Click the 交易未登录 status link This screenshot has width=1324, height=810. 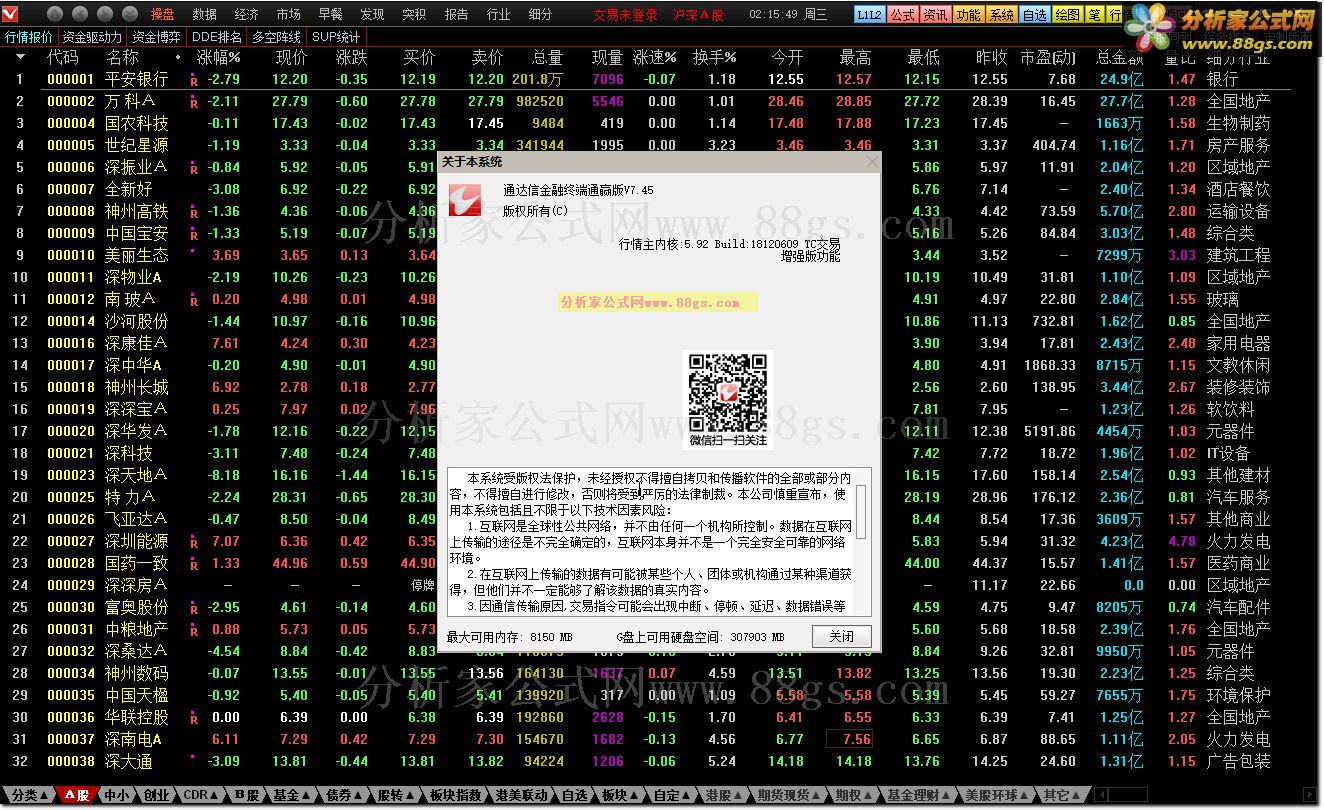click(x=625, y=15)
